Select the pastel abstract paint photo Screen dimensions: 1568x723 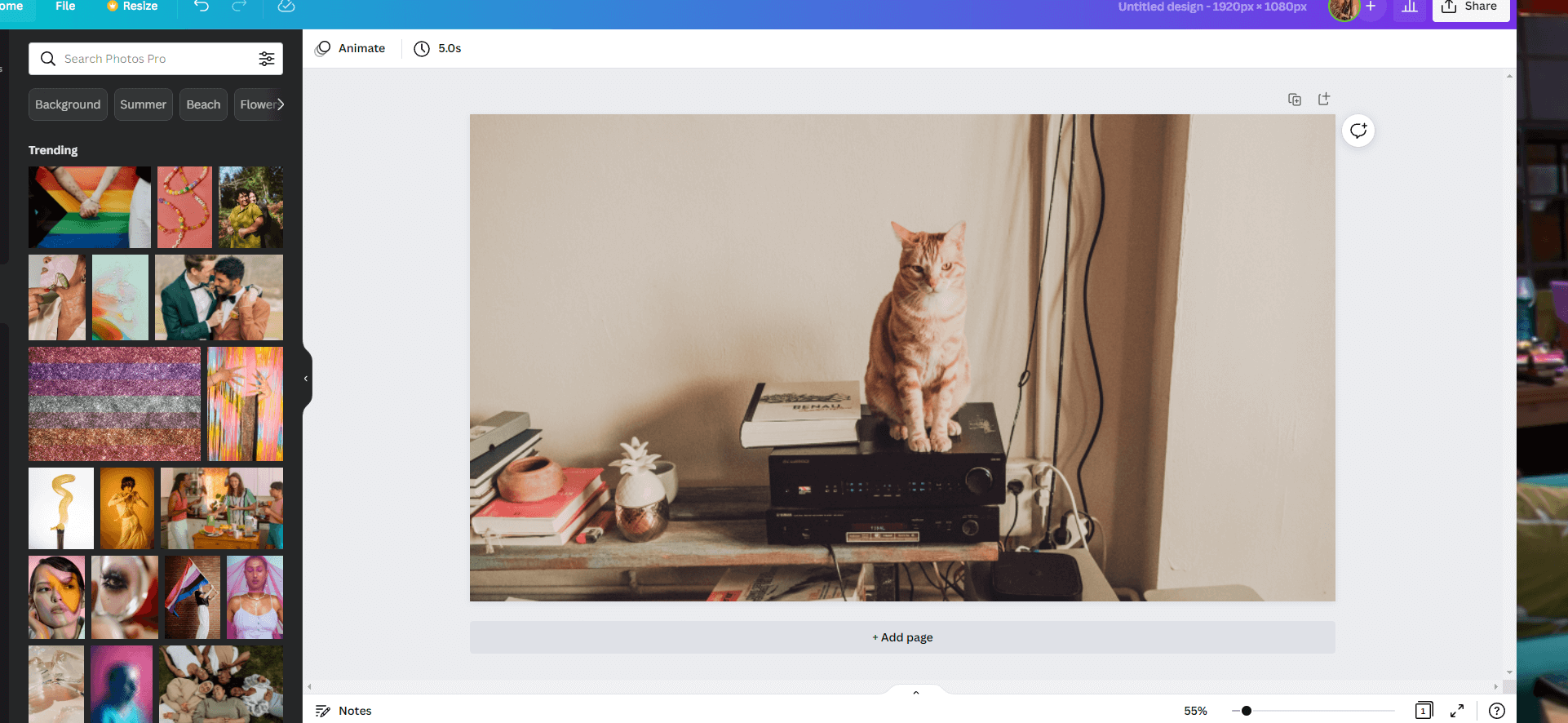tap(120, 297)
